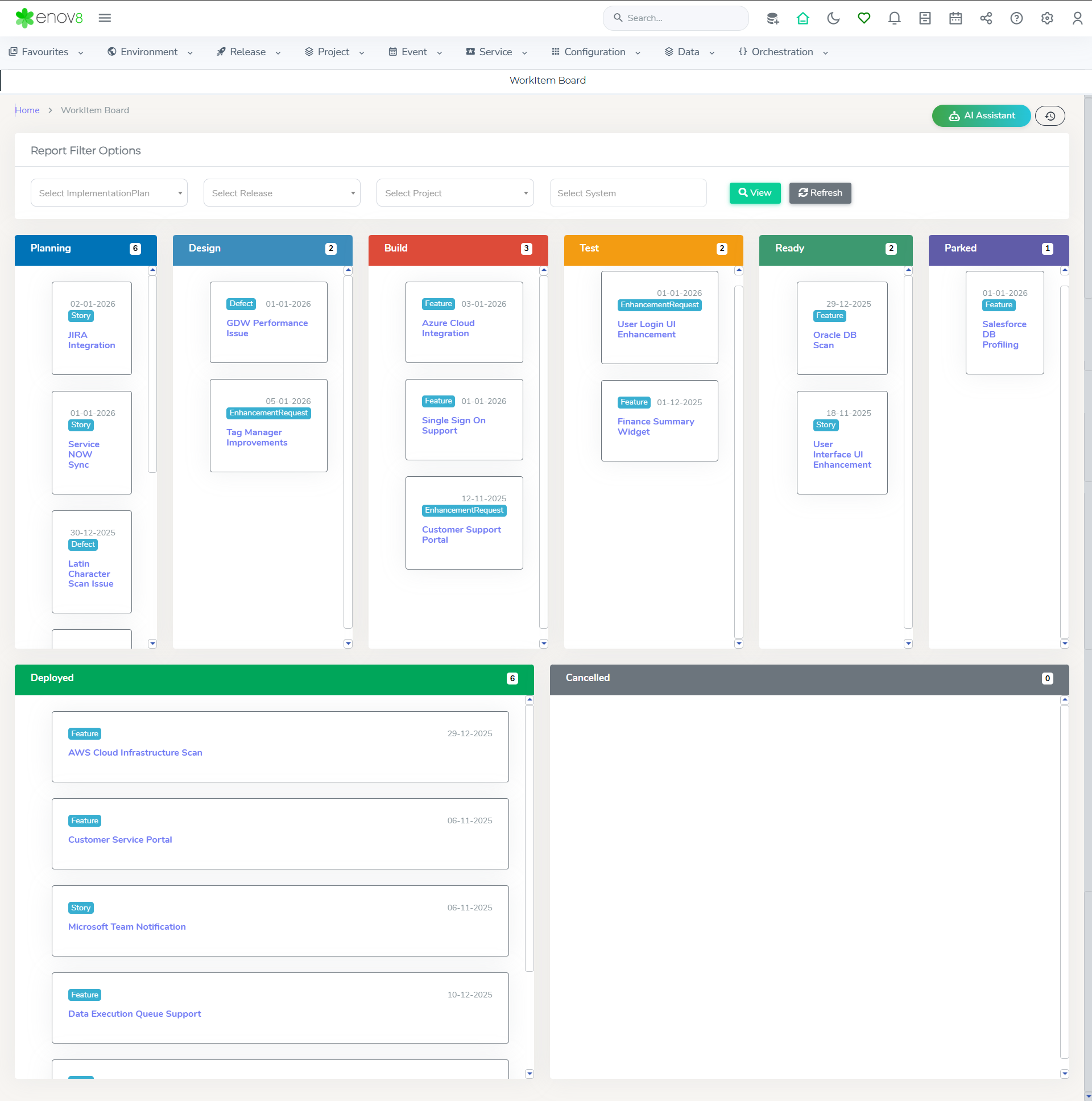
Task: Toggle dark mode moon icon
Action: (x=833, y=18)
